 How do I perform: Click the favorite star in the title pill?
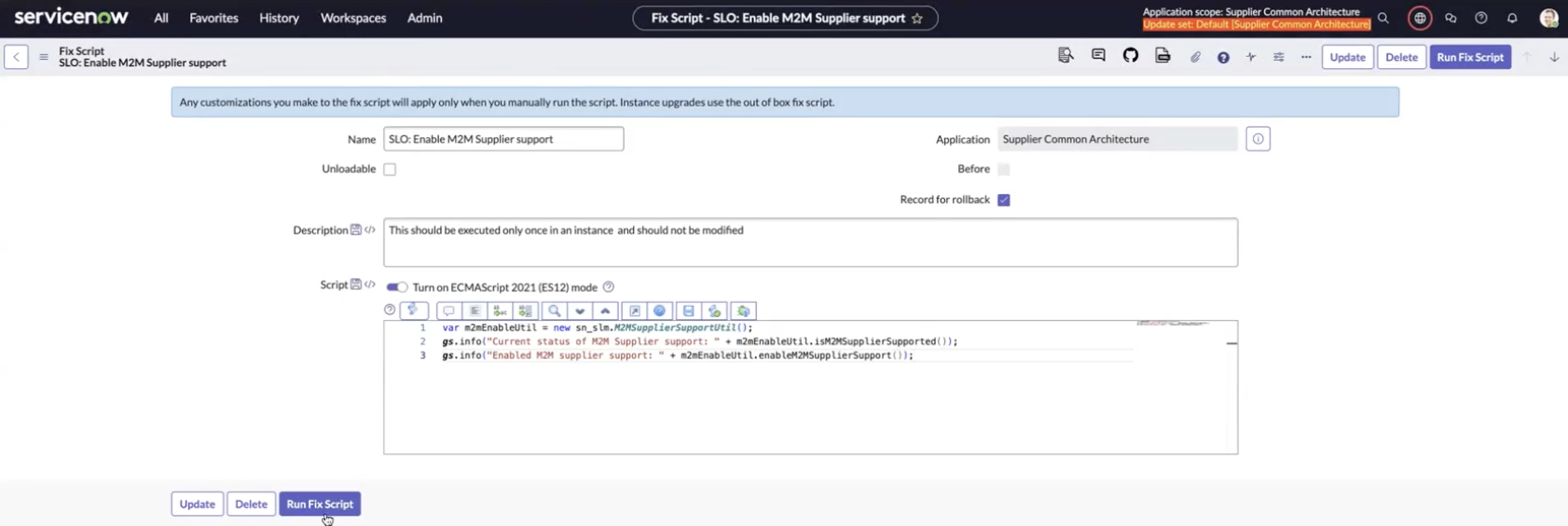(917, 18)
